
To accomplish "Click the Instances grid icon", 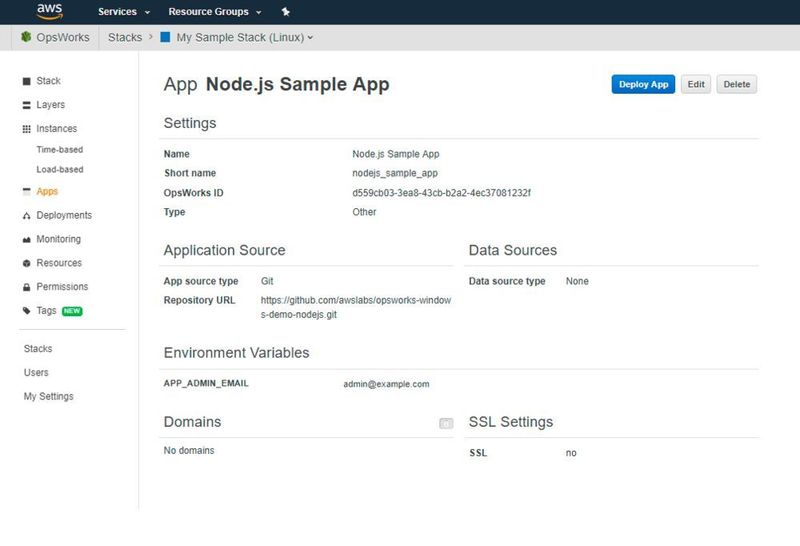I will [27, 129].
